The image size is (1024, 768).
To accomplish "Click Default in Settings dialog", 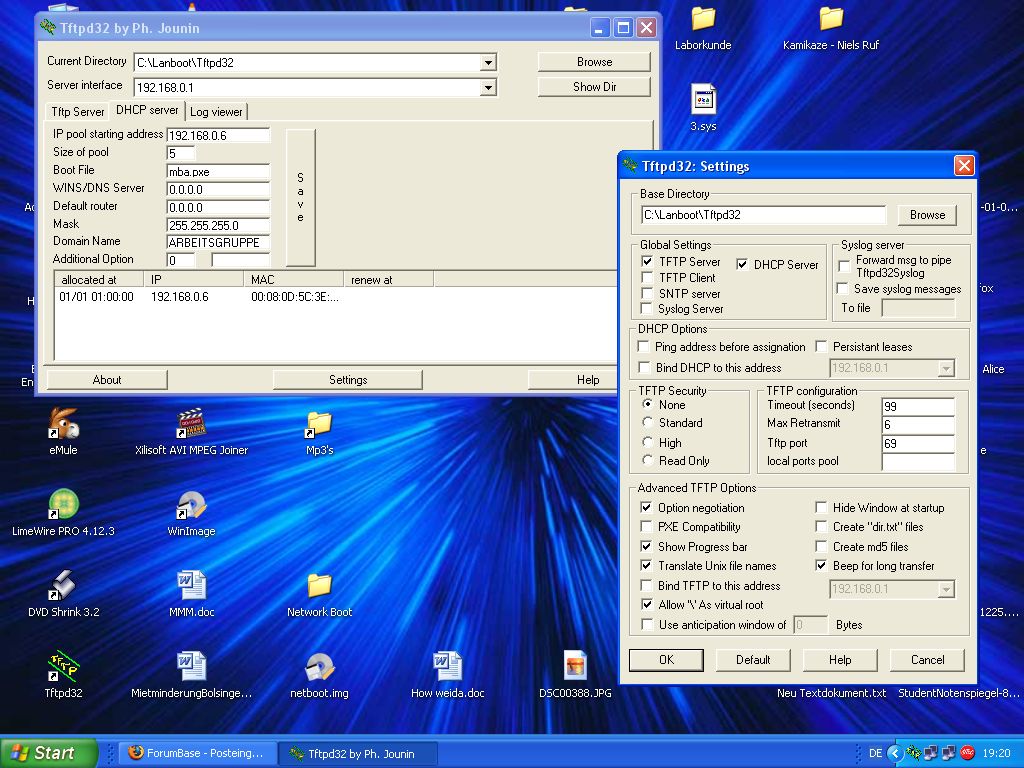I will tap(753, 660).
